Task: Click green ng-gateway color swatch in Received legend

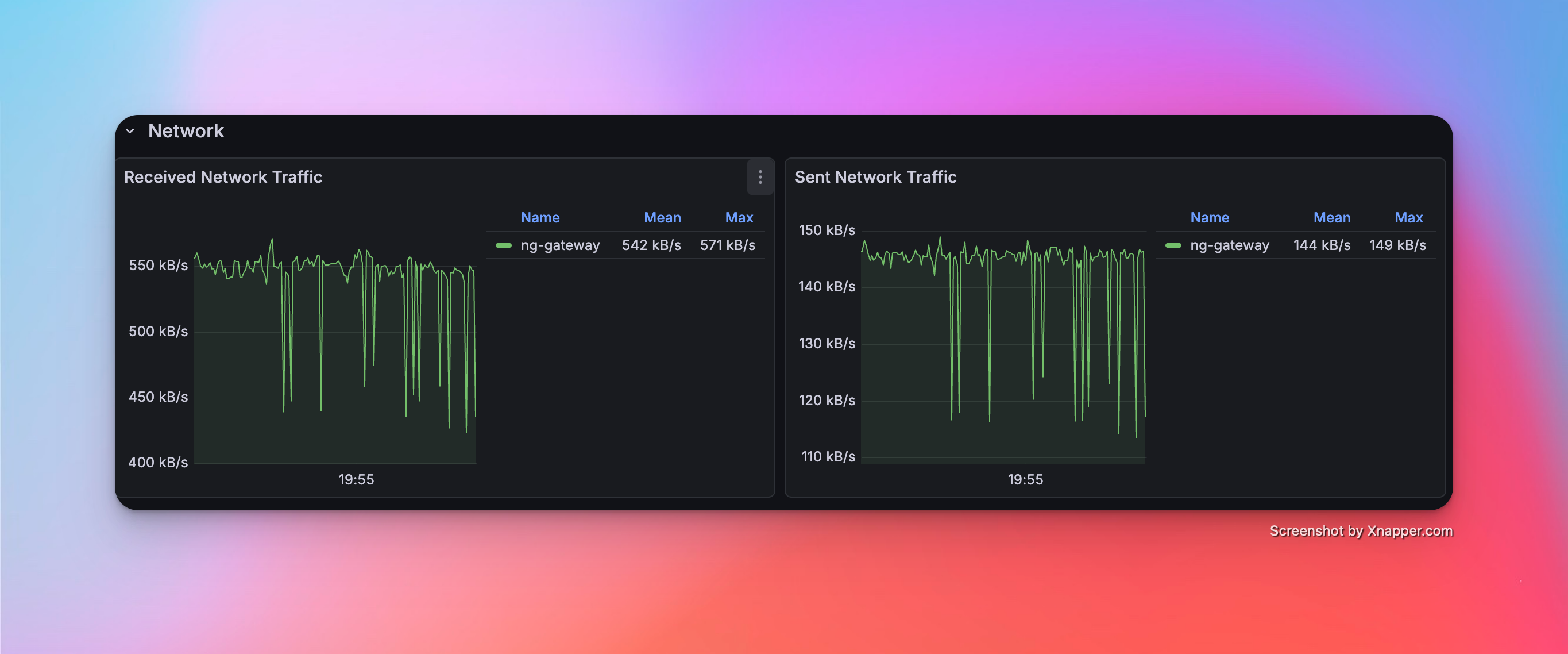Action: pos(503,245)
